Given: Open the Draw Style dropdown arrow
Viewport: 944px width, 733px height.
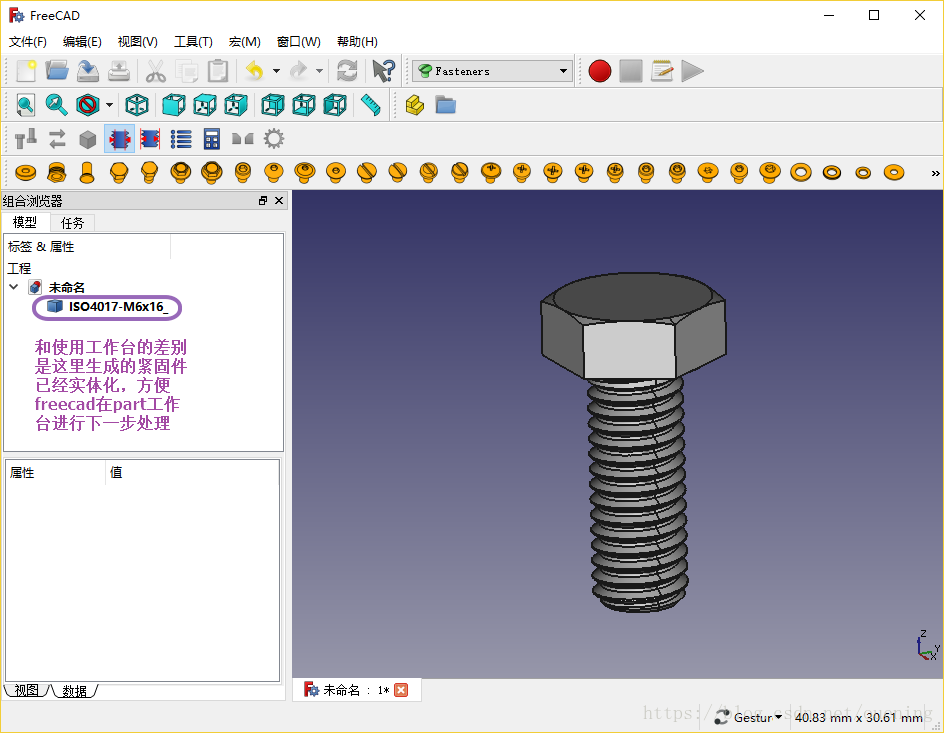Looking at the screenshot, I should (x=109, y=105).
